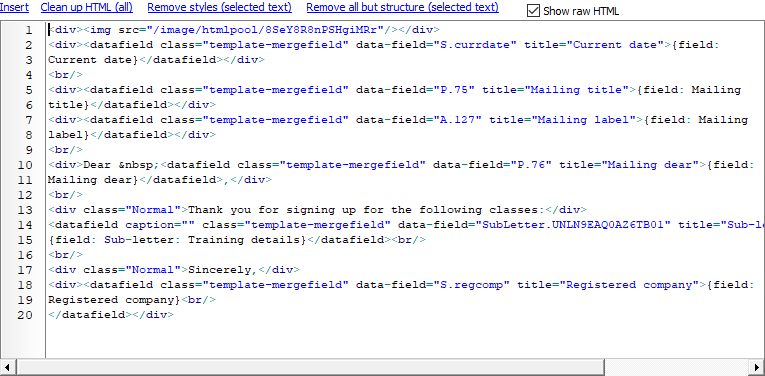Click line number 14 in gutter
The width and height of the screenshot is (765, 376).
24,225
